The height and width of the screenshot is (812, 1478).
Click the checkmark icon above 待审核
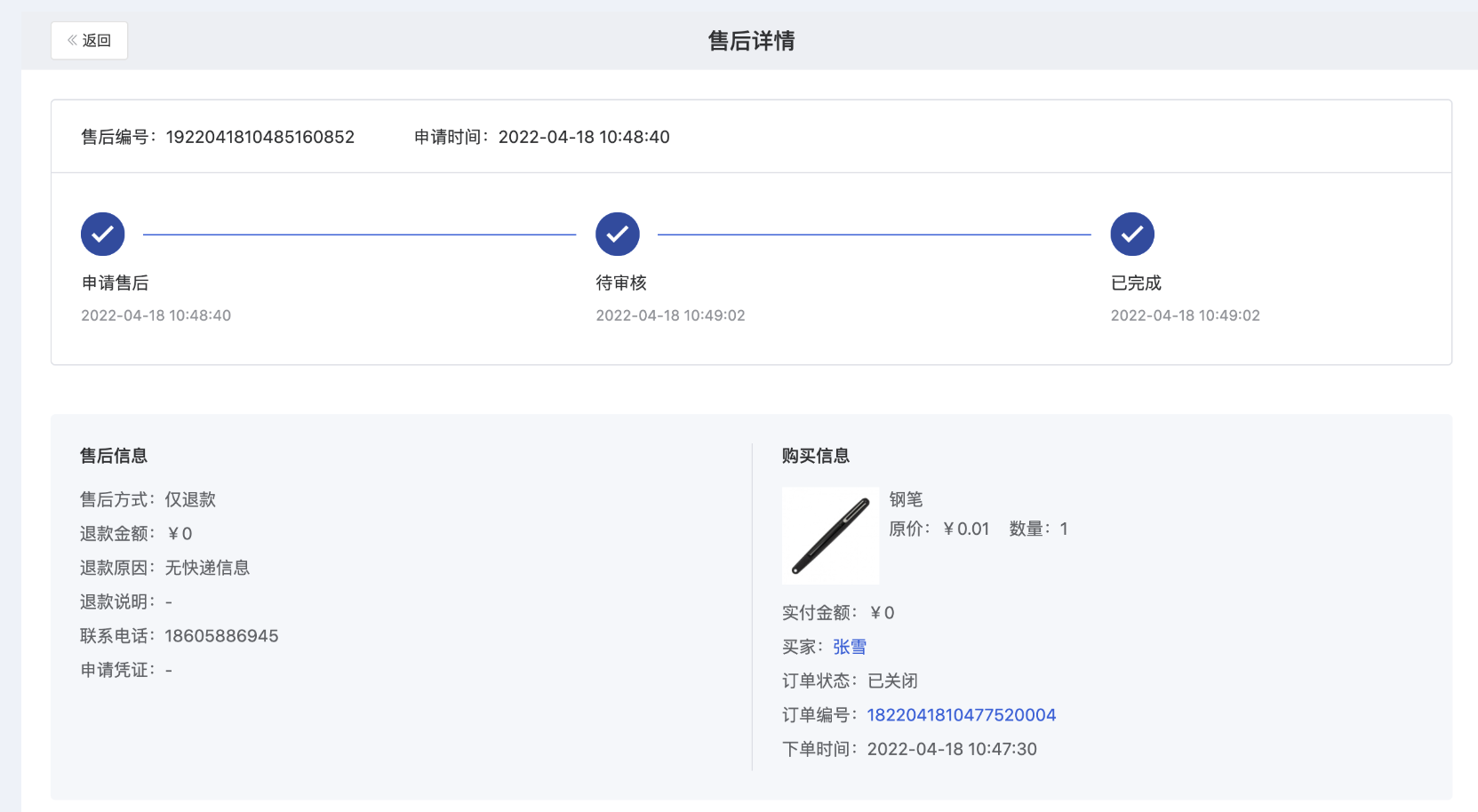point(618,235)
